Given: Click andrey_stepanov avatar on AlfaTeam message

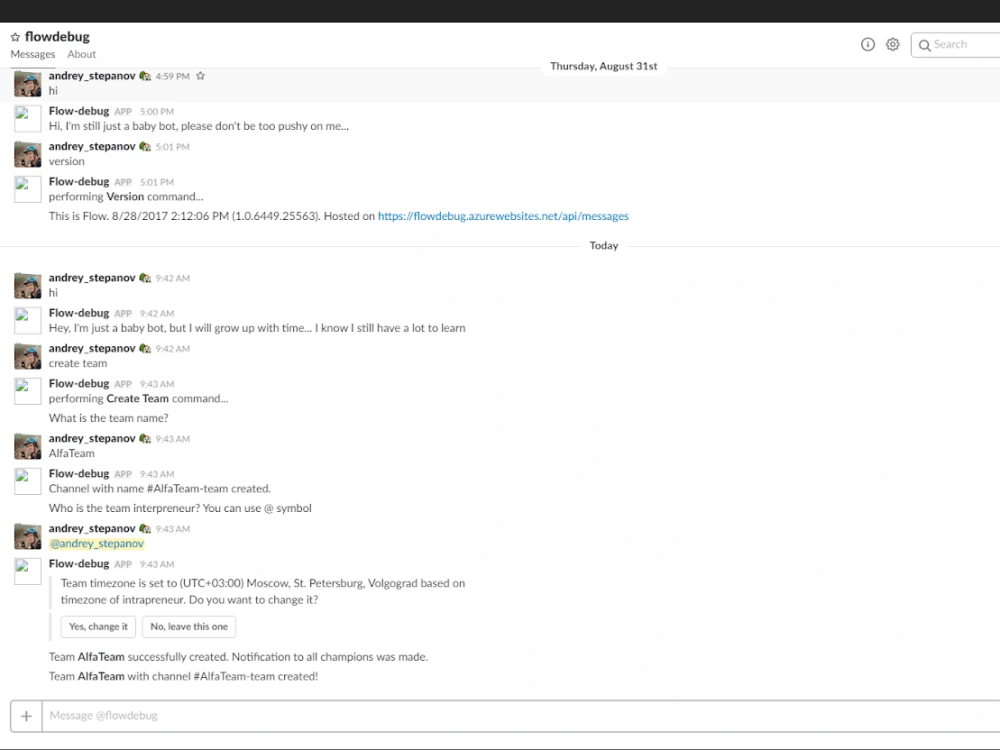Looking at the screenshot, I should point(27,446).
